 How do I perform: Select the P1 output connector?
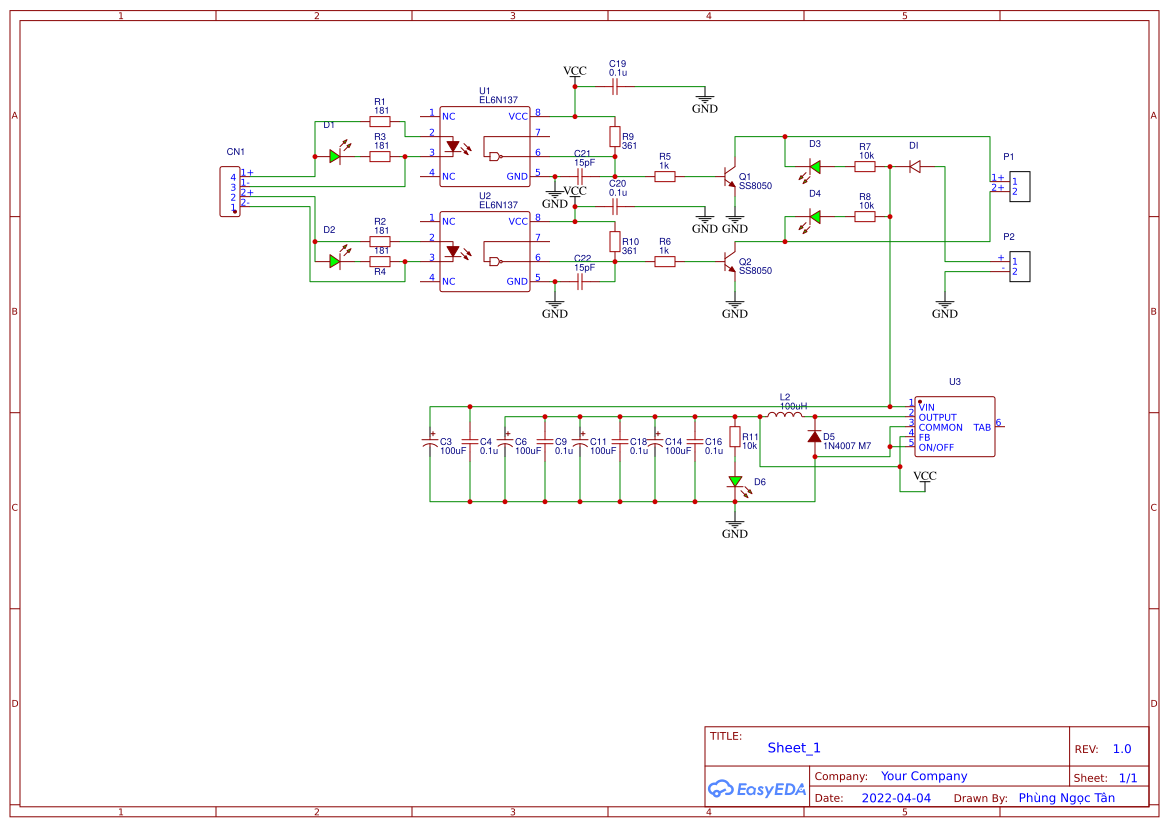[1018, 187]
